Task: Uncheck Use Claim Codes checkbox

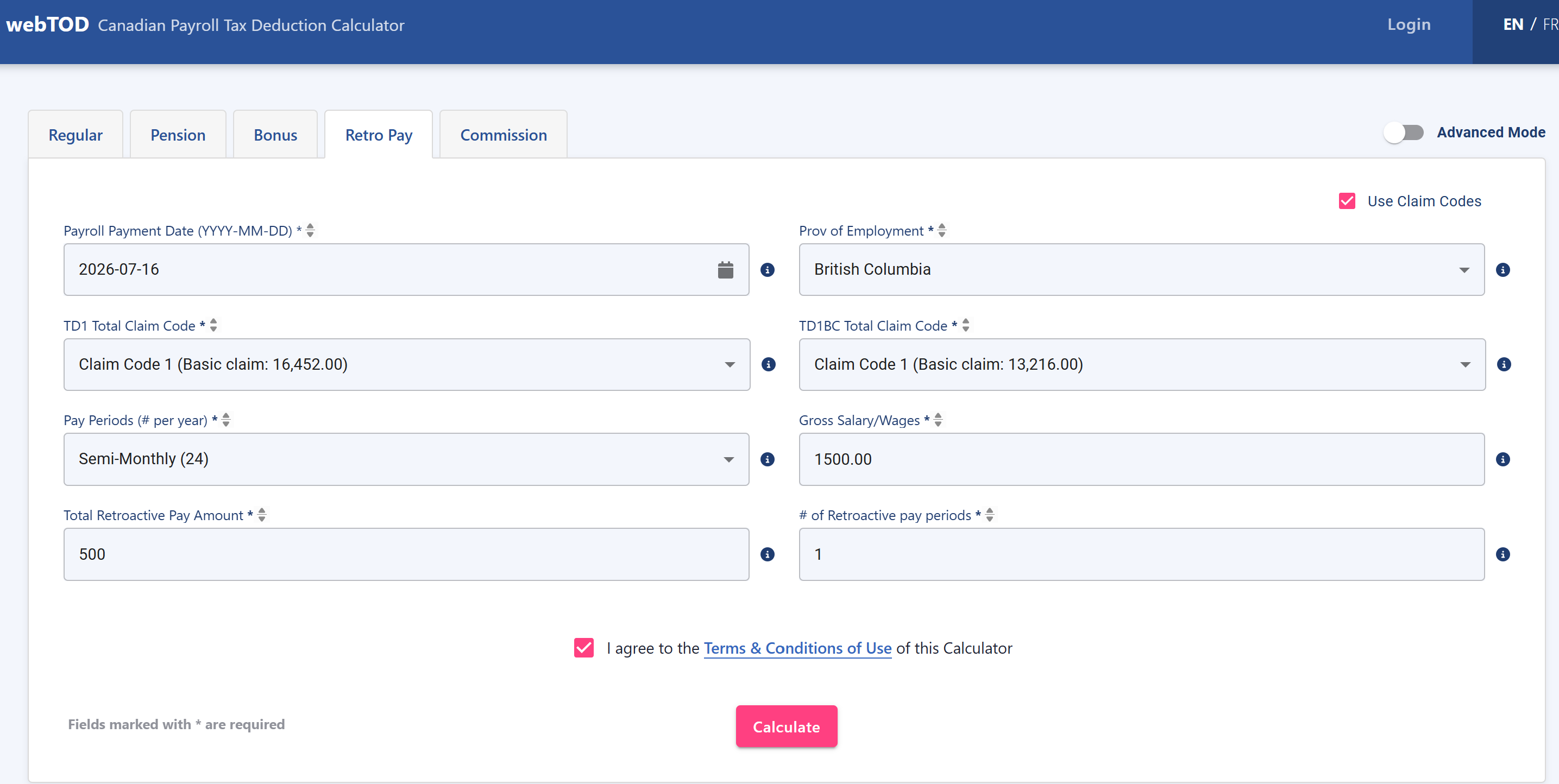Action: (1347, 201)
